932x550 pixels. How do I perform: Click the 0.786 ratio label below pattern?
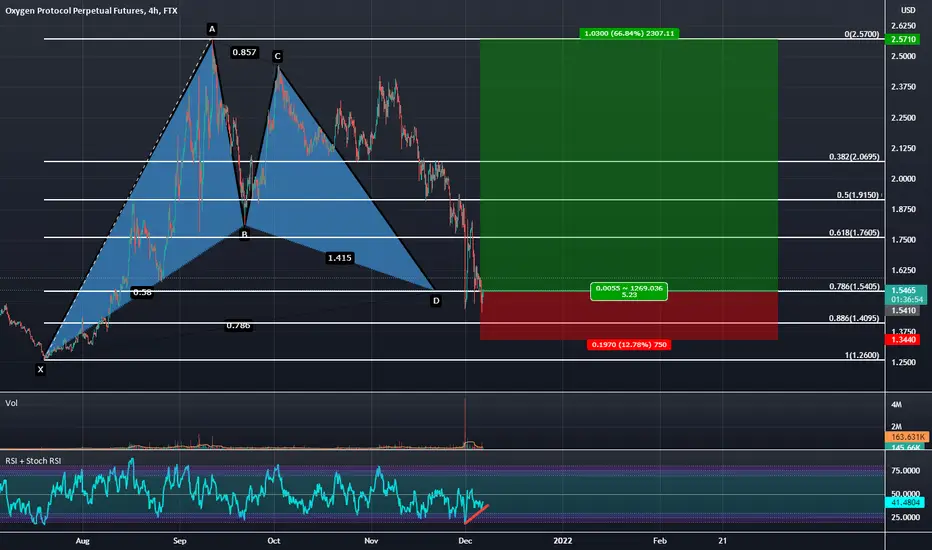238,325
